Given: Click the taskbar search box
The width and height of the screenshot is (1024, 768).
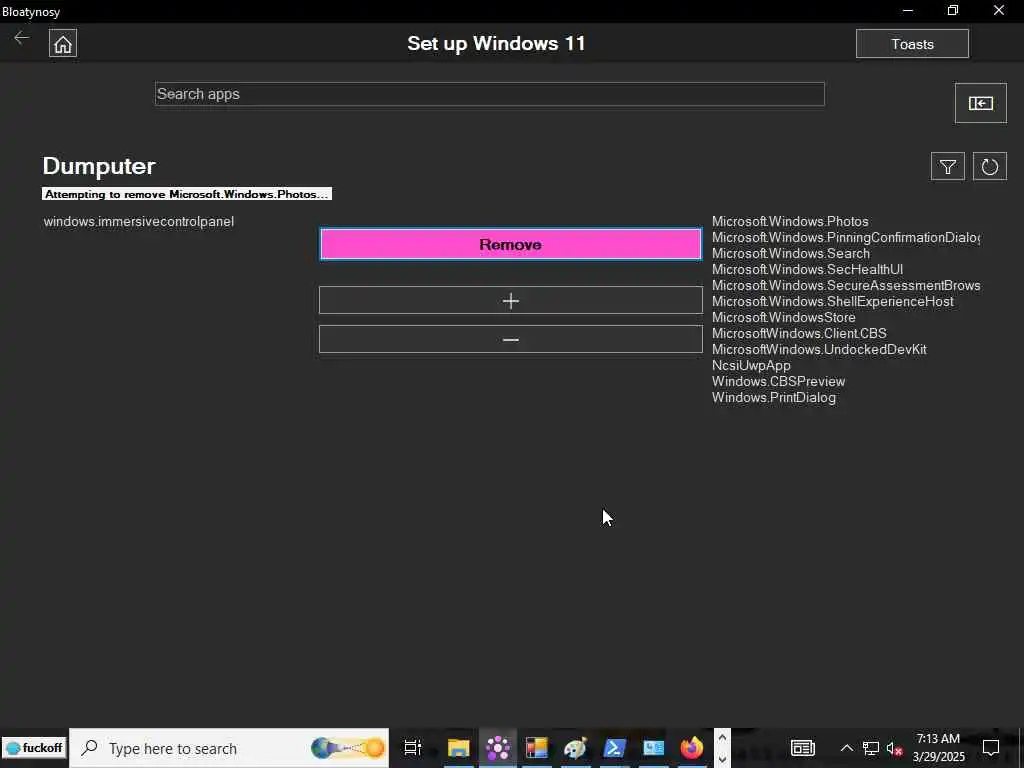Looking at the screenshot, I should (229, 748).
